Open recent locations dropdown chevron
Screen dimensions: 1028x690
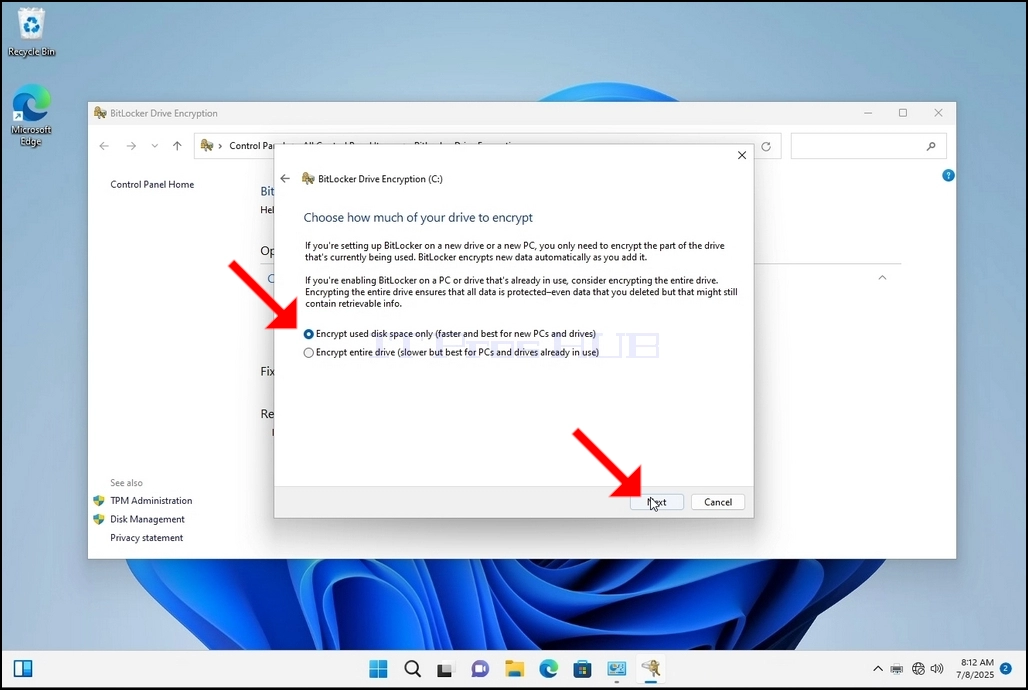point(155,146)
